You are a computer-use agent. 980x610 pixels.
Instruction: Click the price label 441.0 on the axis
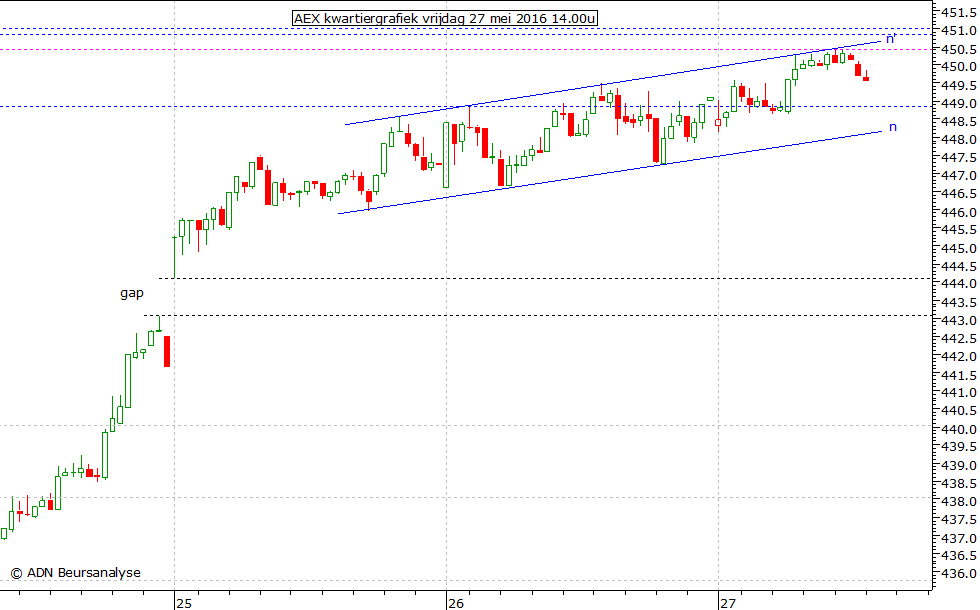[960, 393]
